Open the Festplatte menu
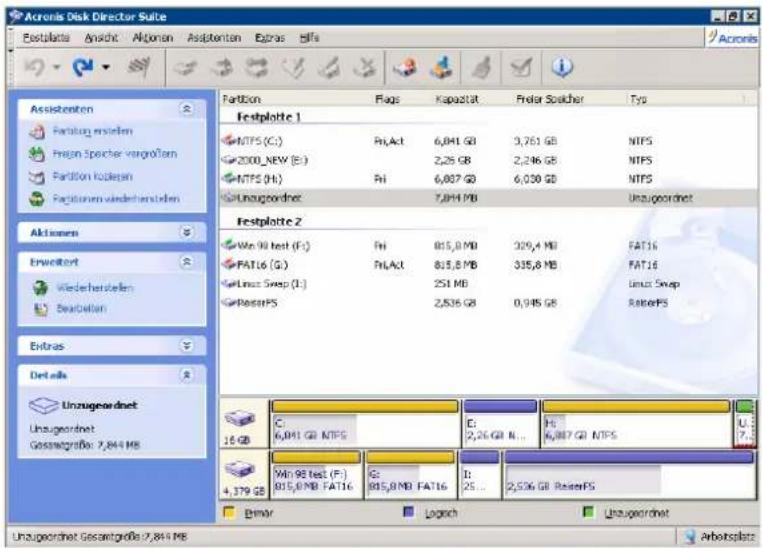 tap(46, 37)
